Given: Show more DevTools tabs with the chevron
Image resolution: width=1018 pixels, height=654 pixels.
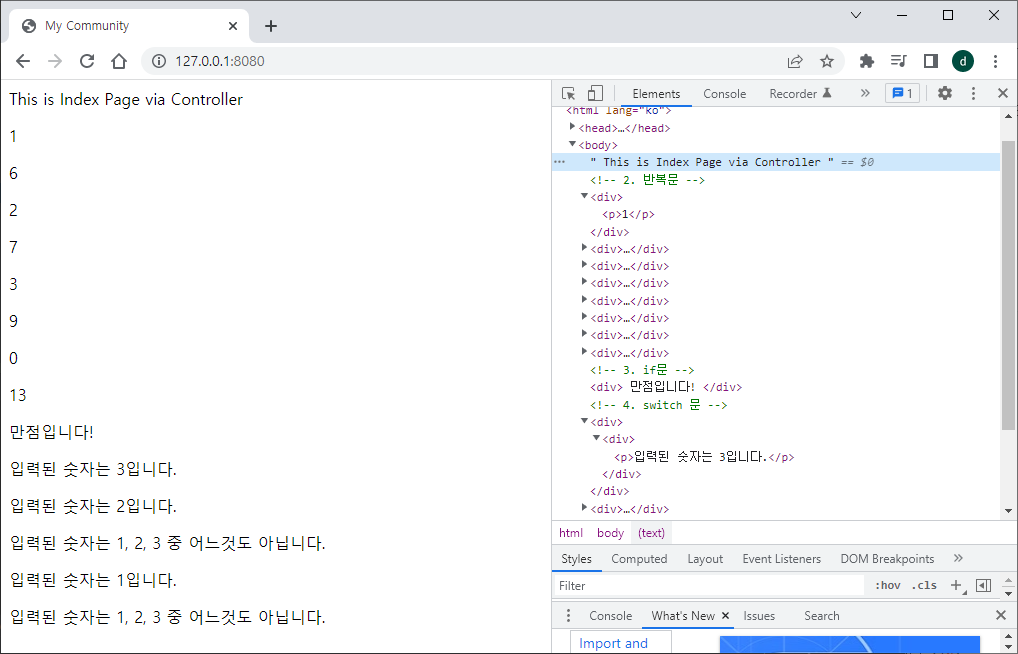Looking at the screenshot, I should coord(865,94).
